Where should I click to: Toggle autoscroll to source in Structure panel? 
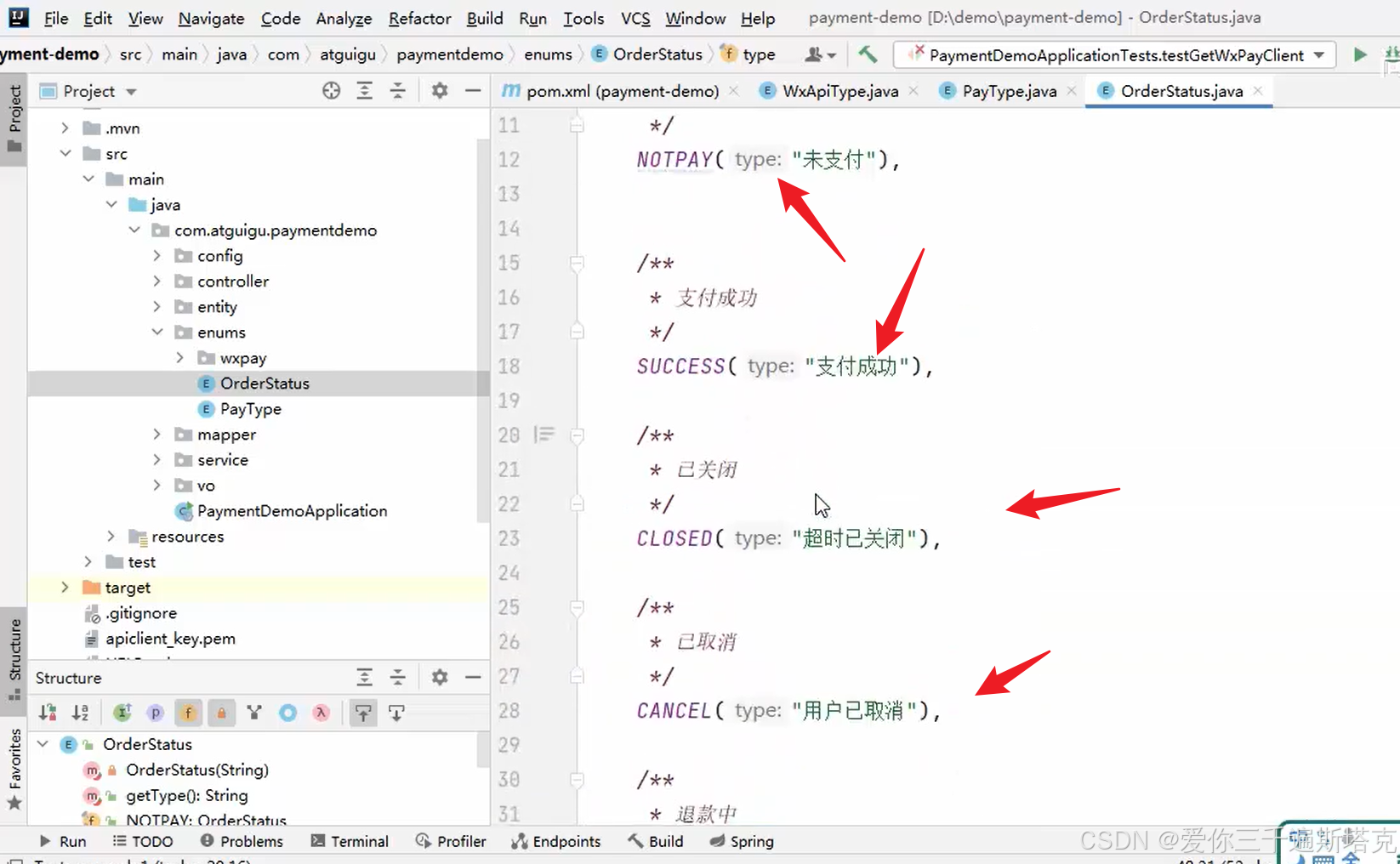(363, 713)
